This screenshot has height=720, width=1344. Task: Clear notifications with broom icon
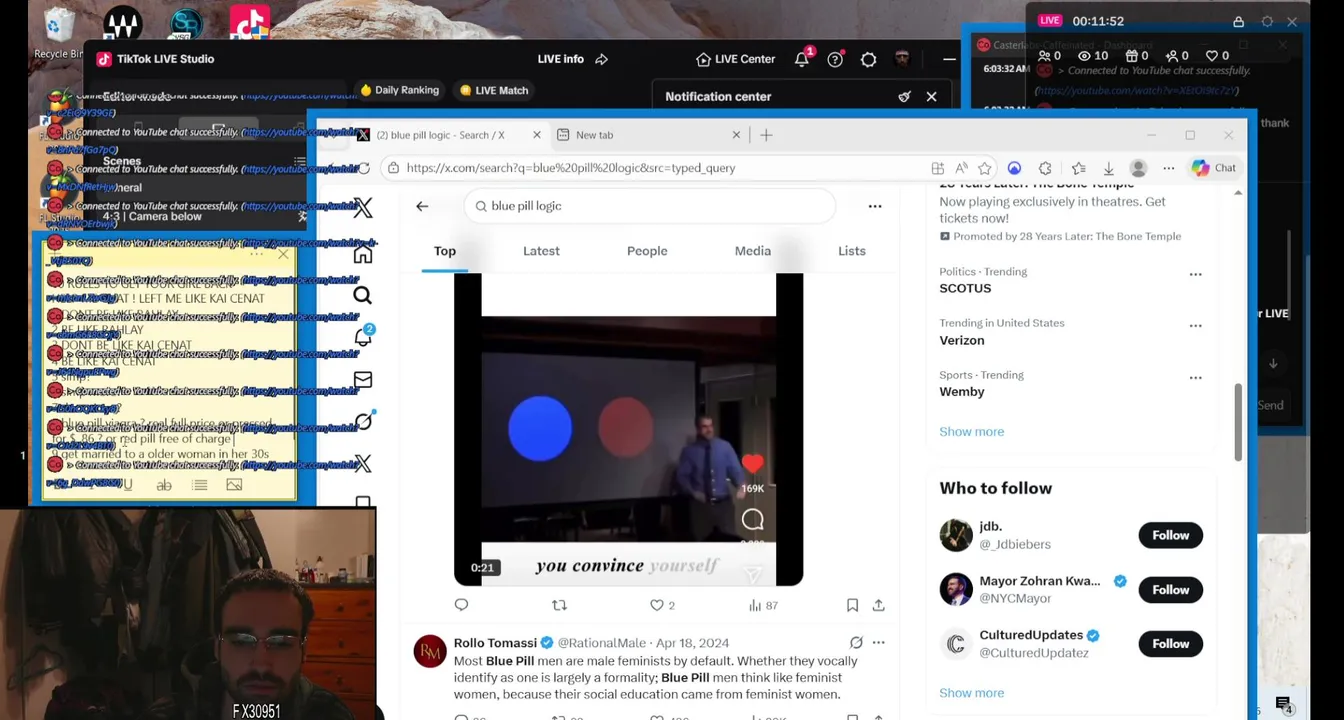[x=904, y=97]
